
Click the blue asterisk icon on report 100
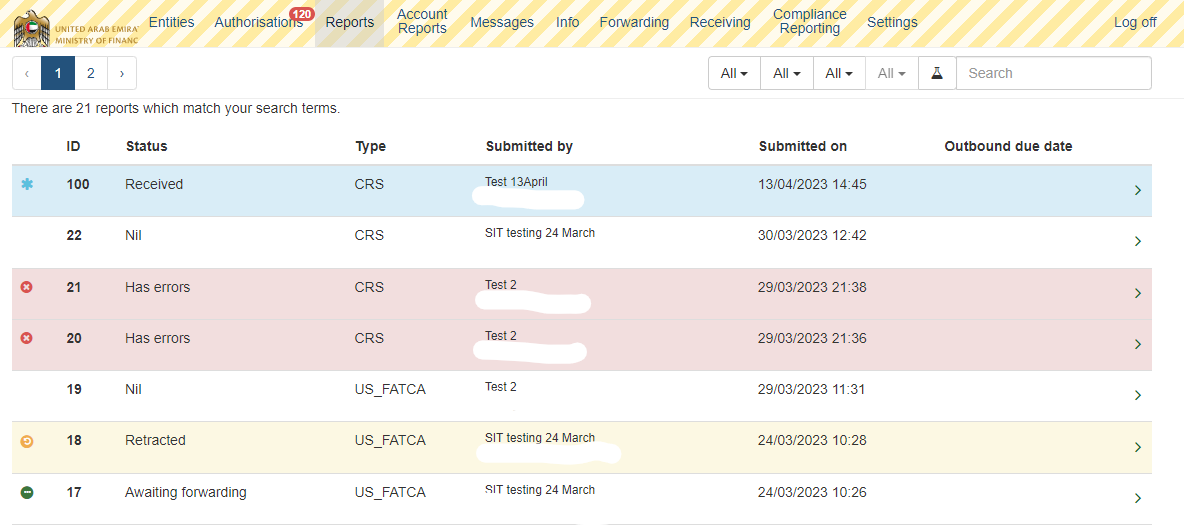coord(27,185)
